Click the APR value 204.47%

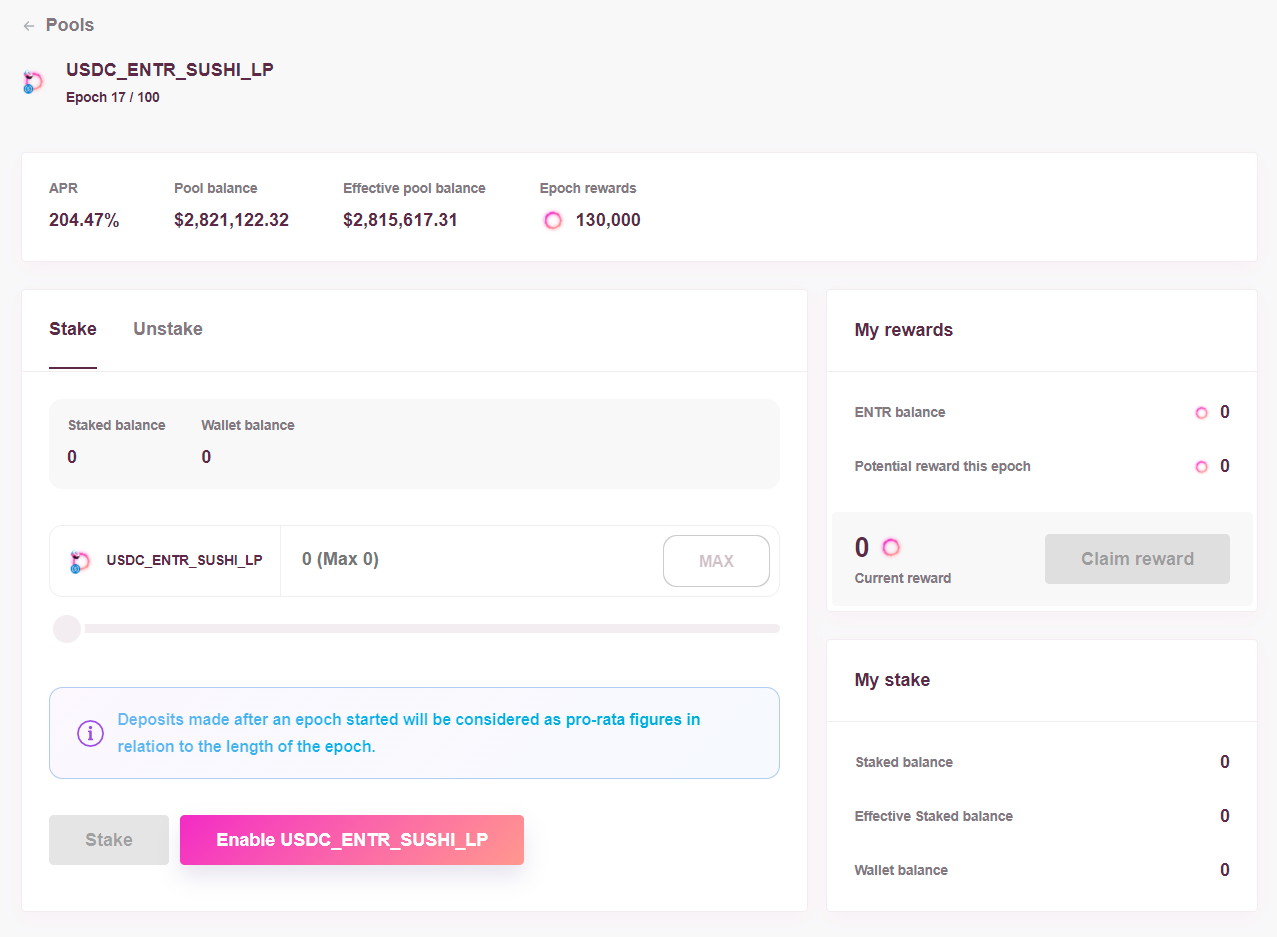tap(84, 221)
